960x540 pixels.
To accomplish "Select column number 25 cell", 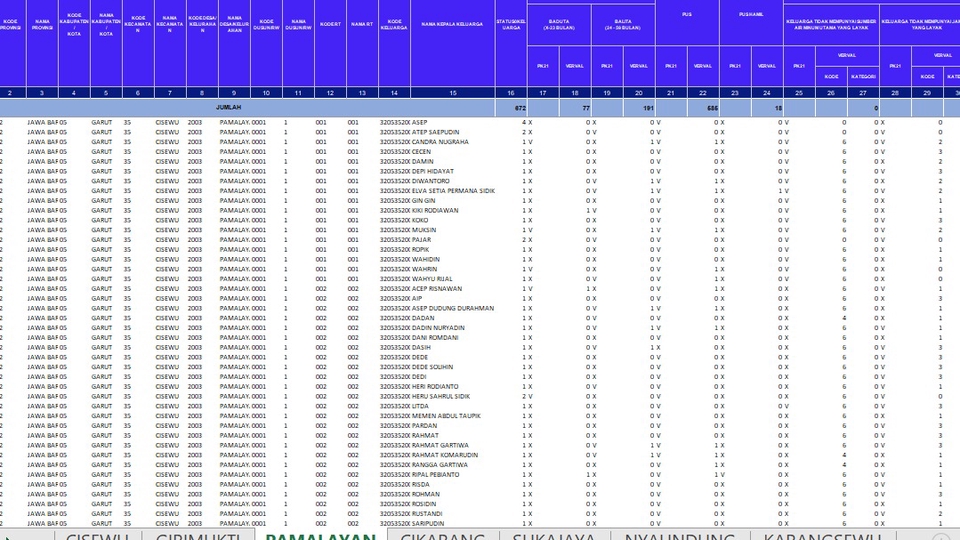I will [x=798, y=93].
